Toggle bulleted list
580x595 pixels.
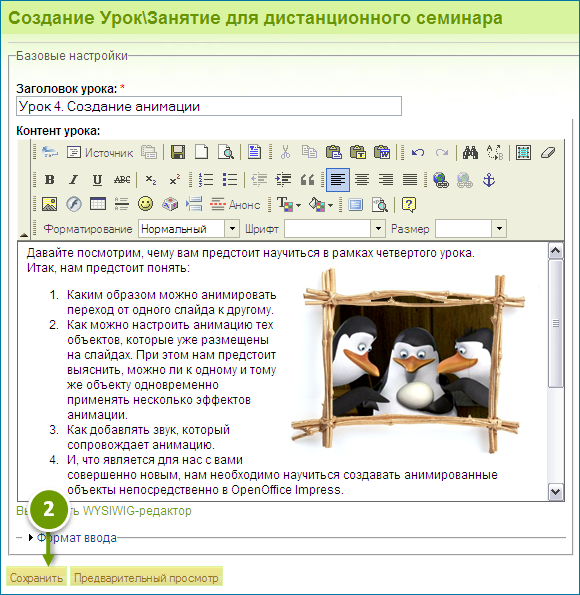(x=230, y=179)
